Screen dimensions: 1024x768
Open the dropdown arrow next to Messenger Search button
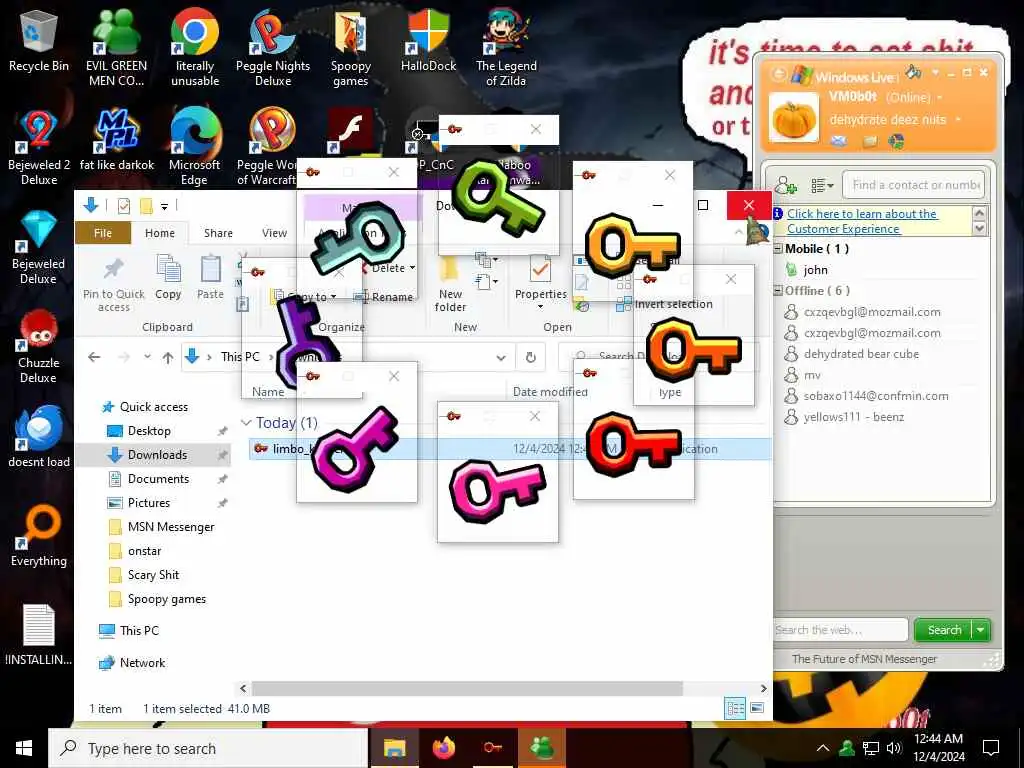point(980,630)
